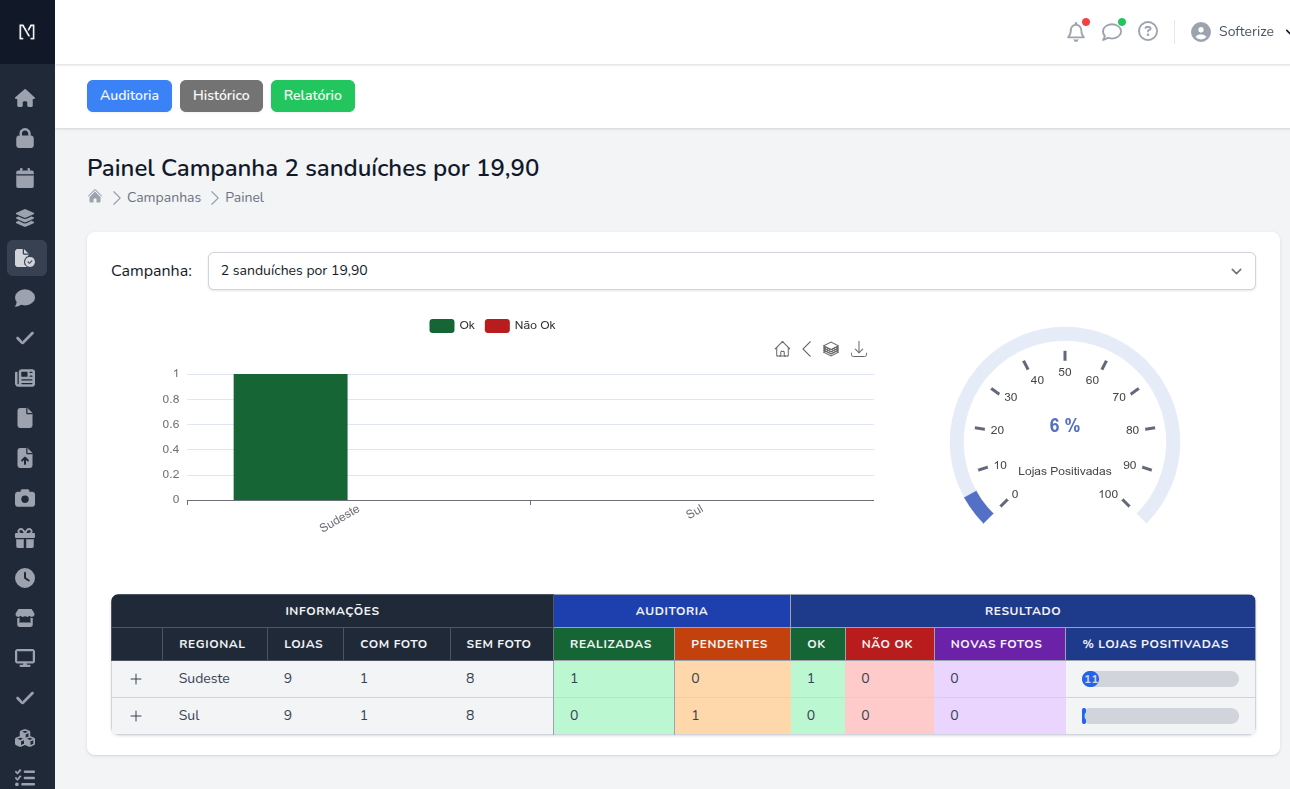1290x789 pixels.
Task: Click the clock icon in the sidebar
Action: (x=27, y=577)
